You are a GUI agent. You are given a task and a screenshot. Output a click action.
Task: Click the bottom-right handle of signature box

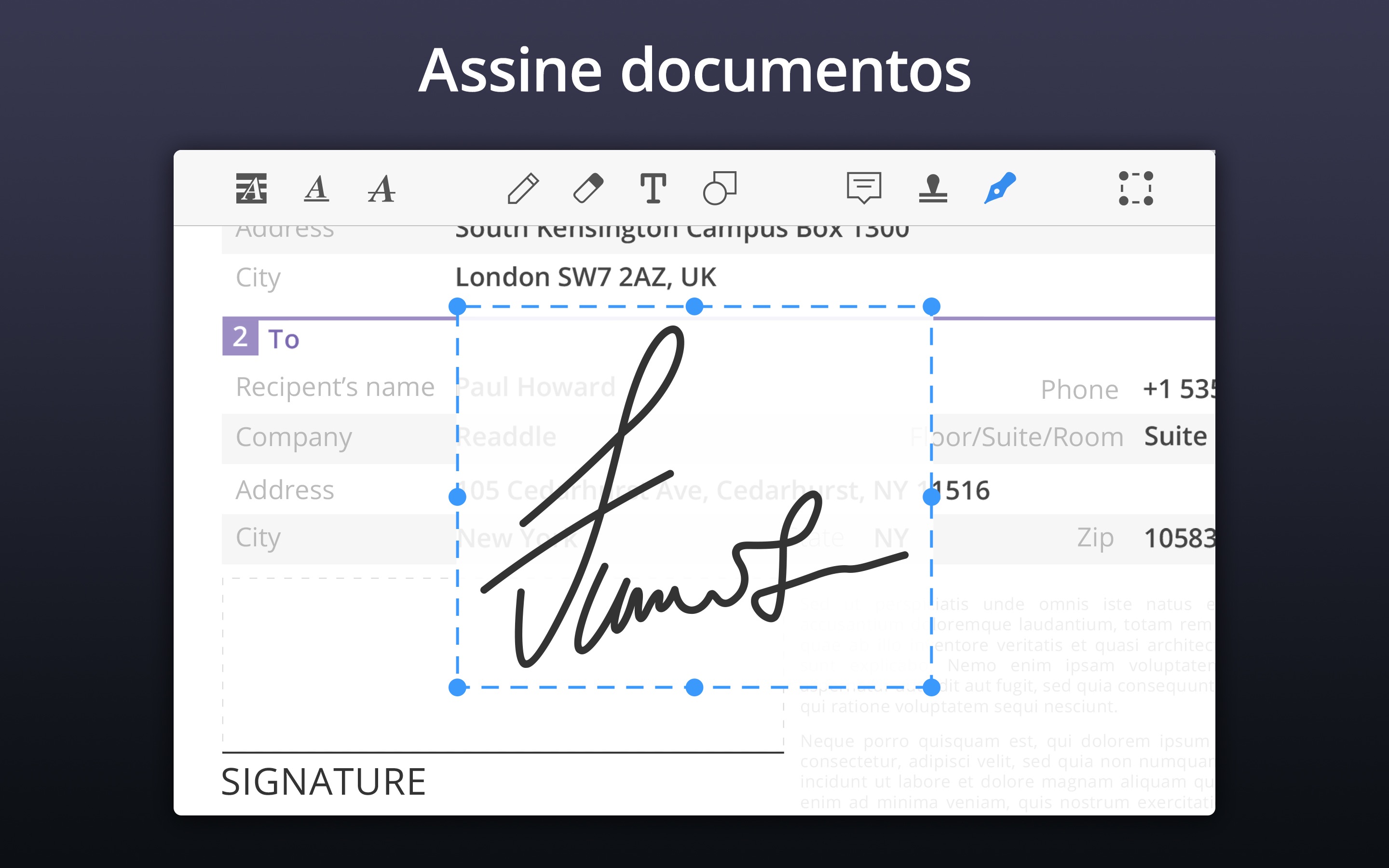tap(932, 687)
